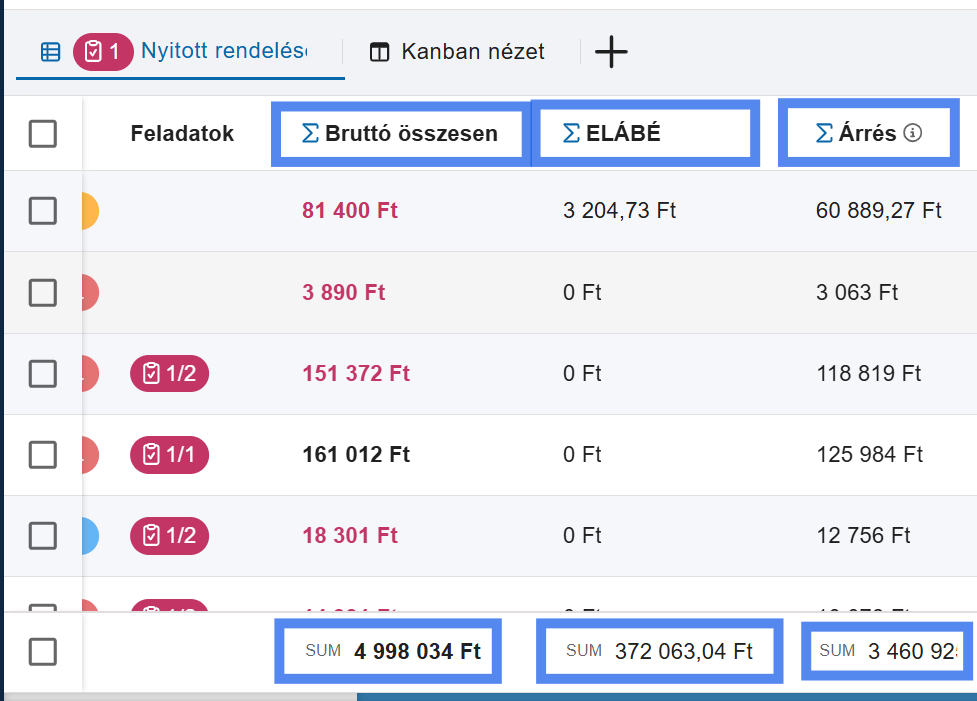This screenshot has width=977, height=701.
Task: Click the sigma icon in ELÁBÉ header
Action: pyautogui.click(x=571, y=134)
